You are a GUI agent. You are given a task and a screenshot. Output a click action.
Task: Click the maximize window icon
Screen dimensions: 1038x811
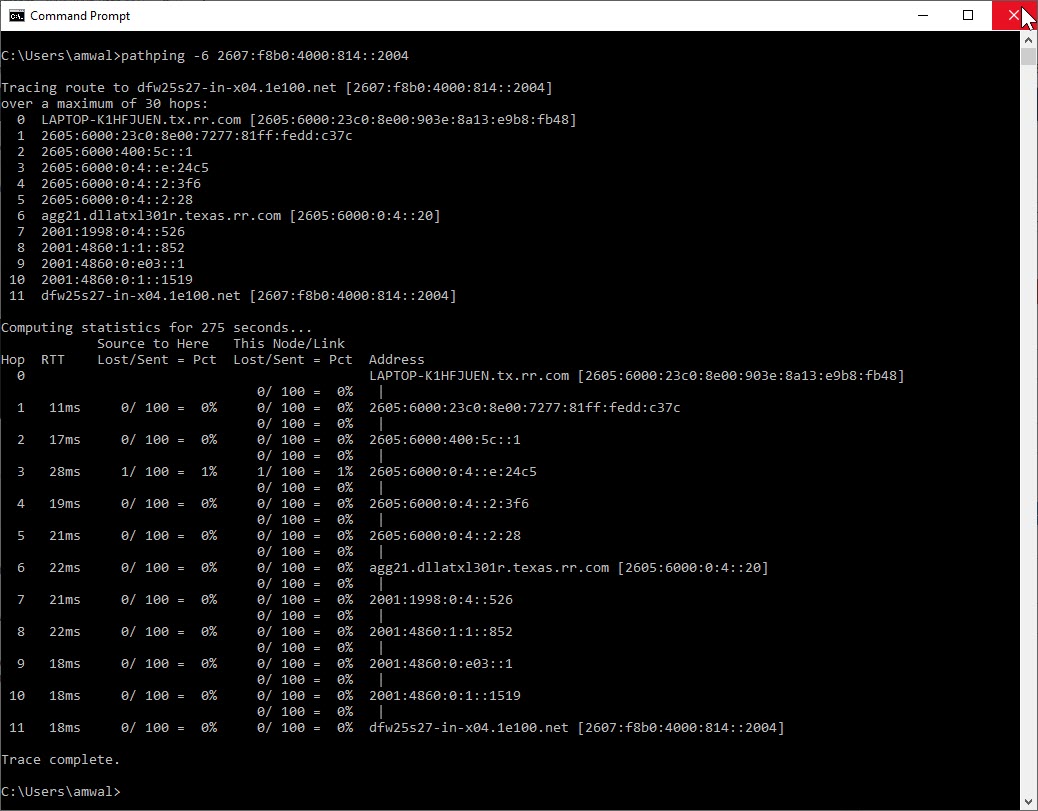point(967,15)
